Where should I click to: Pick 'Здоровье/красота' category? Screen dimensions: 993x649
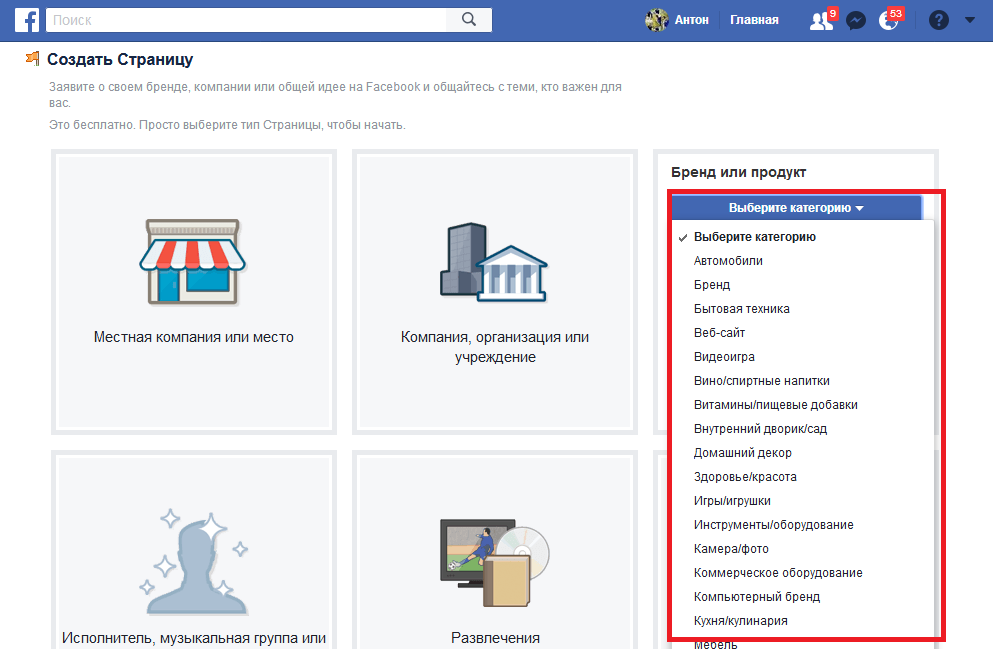pyautogui.click(x=745, y=477)
